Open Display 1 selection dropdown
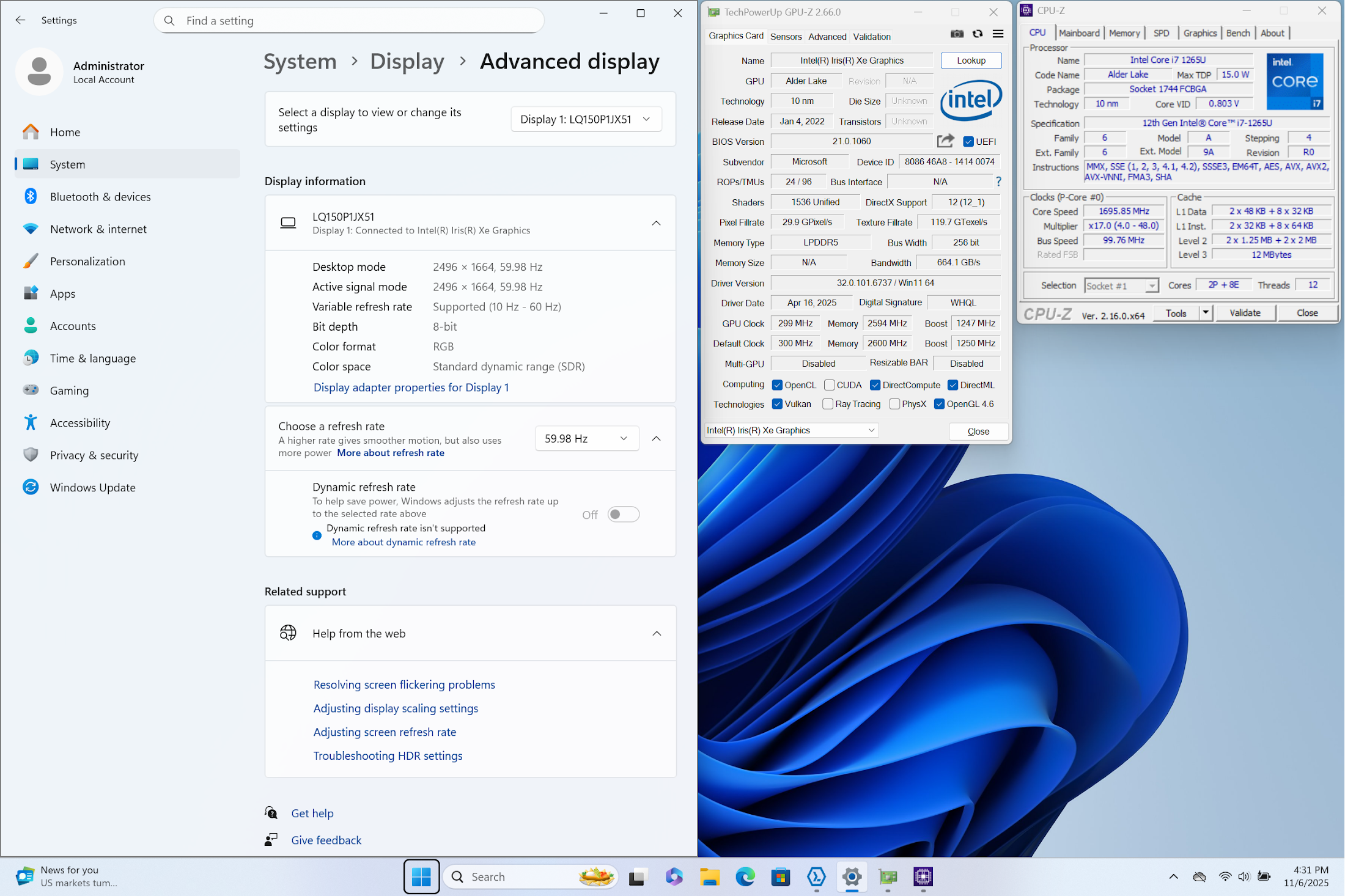Screen dimensions: 1345x896 [586, 119]
